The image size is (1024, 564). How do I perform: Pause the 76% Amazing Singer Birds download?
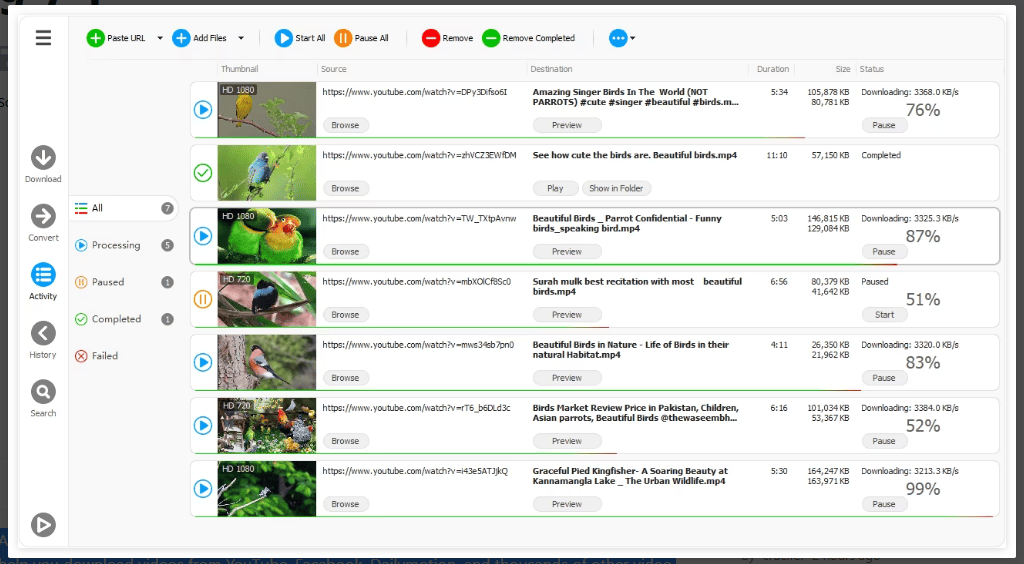[884, 125]
